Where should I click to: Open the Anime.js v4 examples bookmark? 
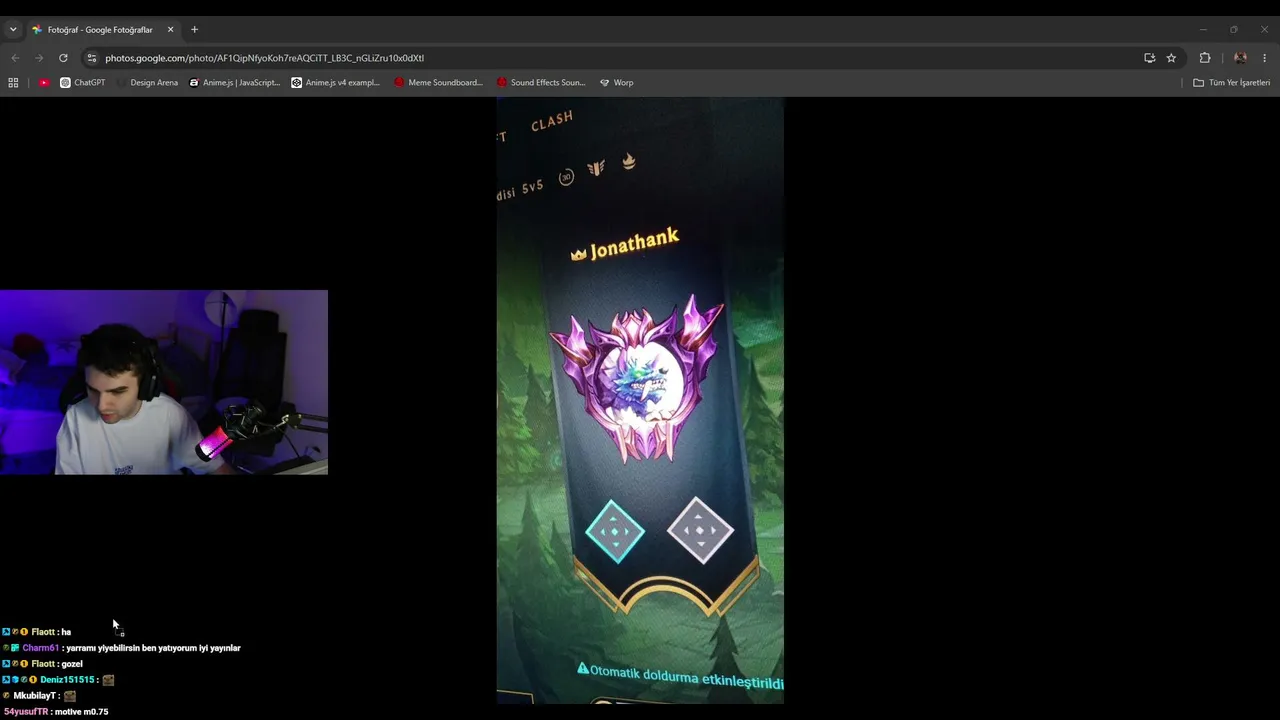click(x=336, y=83)
